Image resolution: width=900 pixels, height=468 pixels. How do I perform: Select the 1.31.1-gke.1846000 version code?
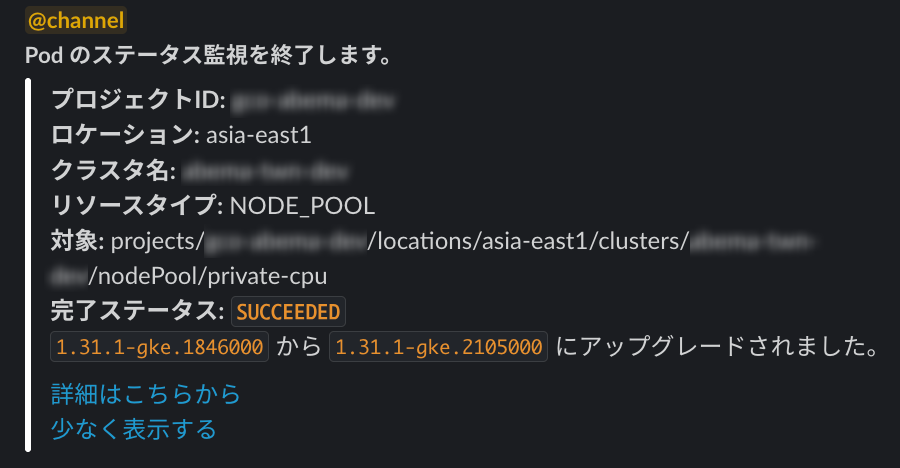[160, 348]
